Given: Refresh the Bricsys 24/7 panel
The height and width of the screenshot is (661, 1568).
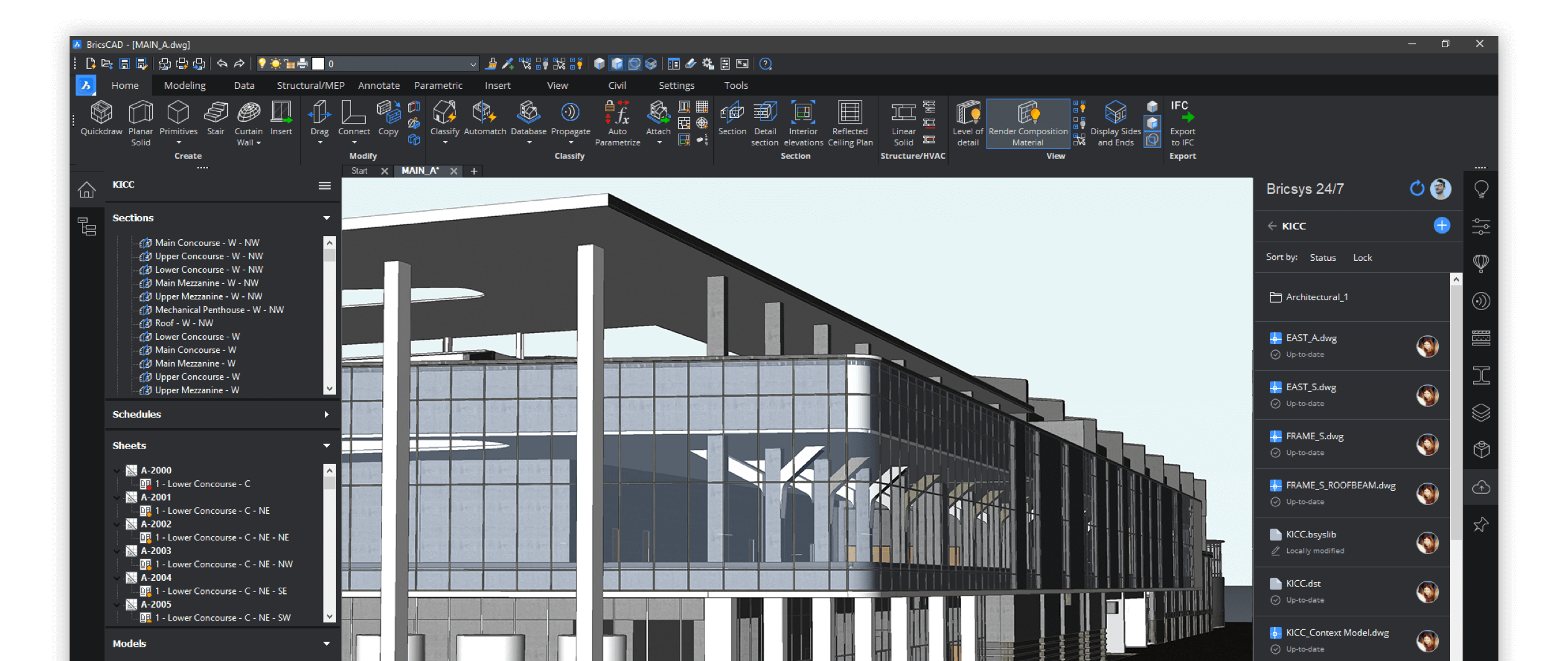Looking at the screenshot, I should 1417,188.
